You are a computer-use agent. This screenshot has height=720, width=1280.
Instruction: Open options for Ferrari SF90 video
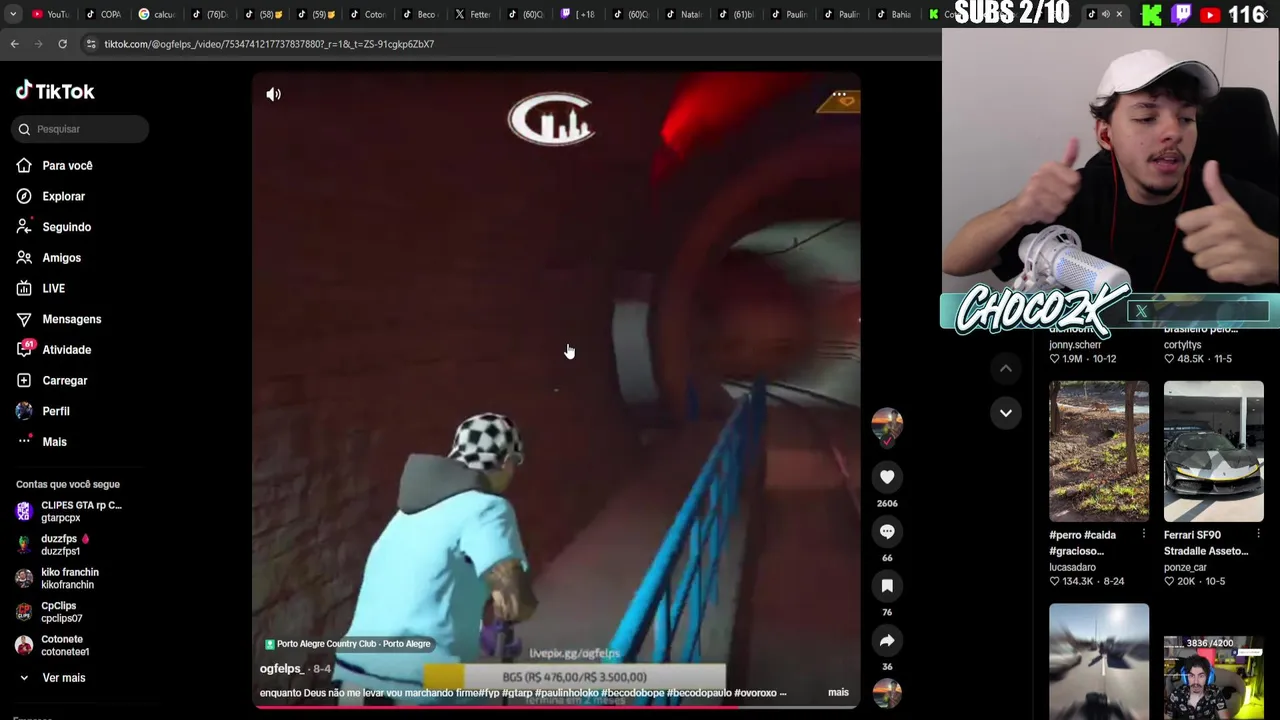pos(1259,535)
